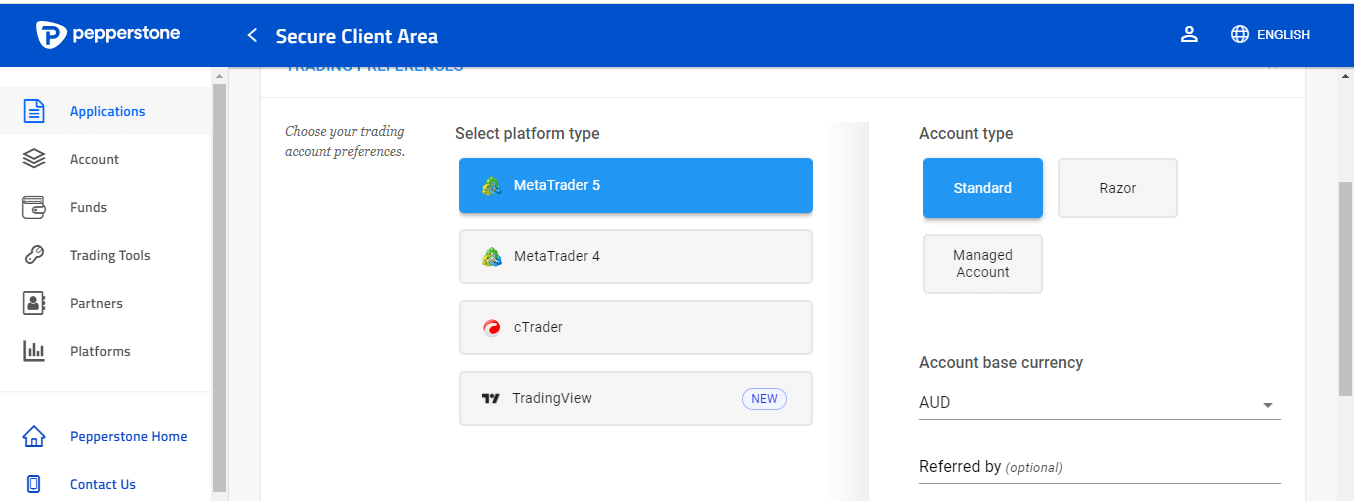Click the main page scrollbar thumb
The width and height of the screenshot is (1354, 501).
pos(1345,290)
